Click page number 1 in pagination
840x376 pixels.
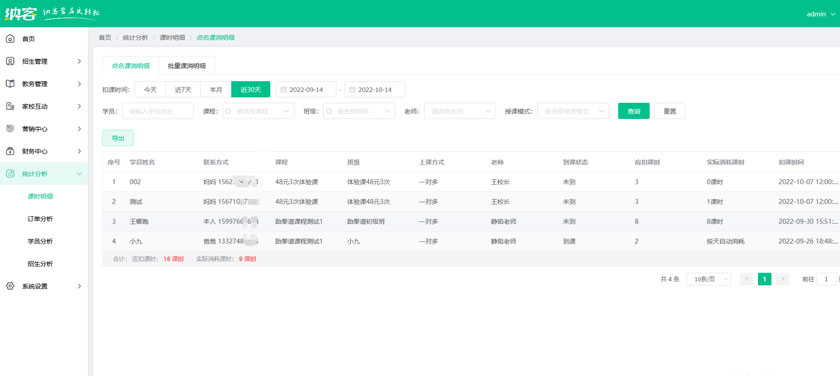tap(764, 279)
